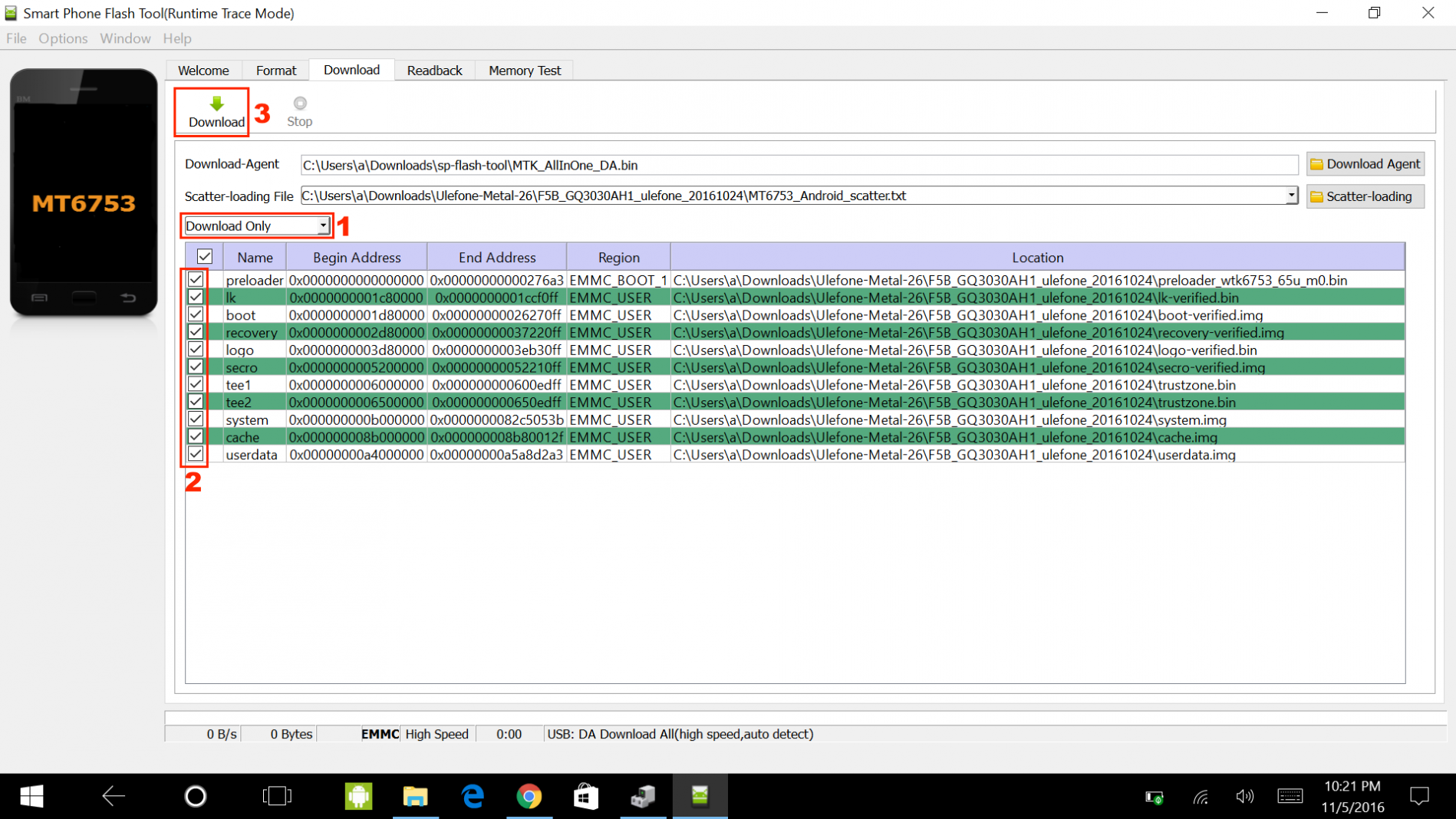Click the userdata.img location cell

tap(1037, 454)
